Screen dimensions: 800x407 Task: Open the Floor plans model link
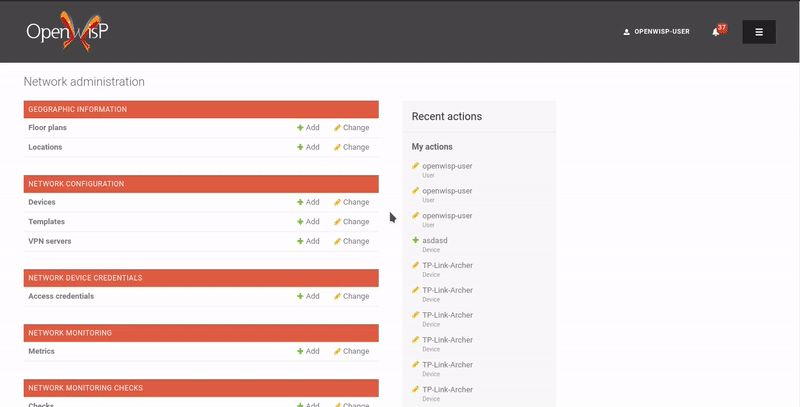click(x=47, y=128)
